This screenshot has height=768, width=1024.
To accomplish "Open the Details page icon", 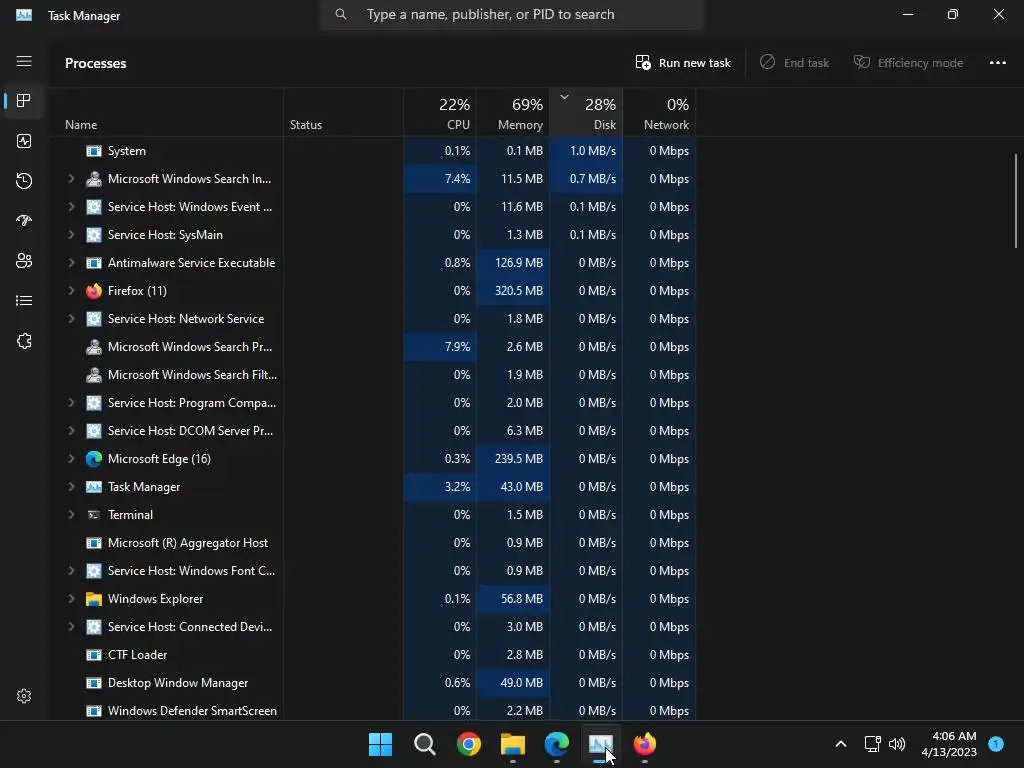I will click(24, 300).
